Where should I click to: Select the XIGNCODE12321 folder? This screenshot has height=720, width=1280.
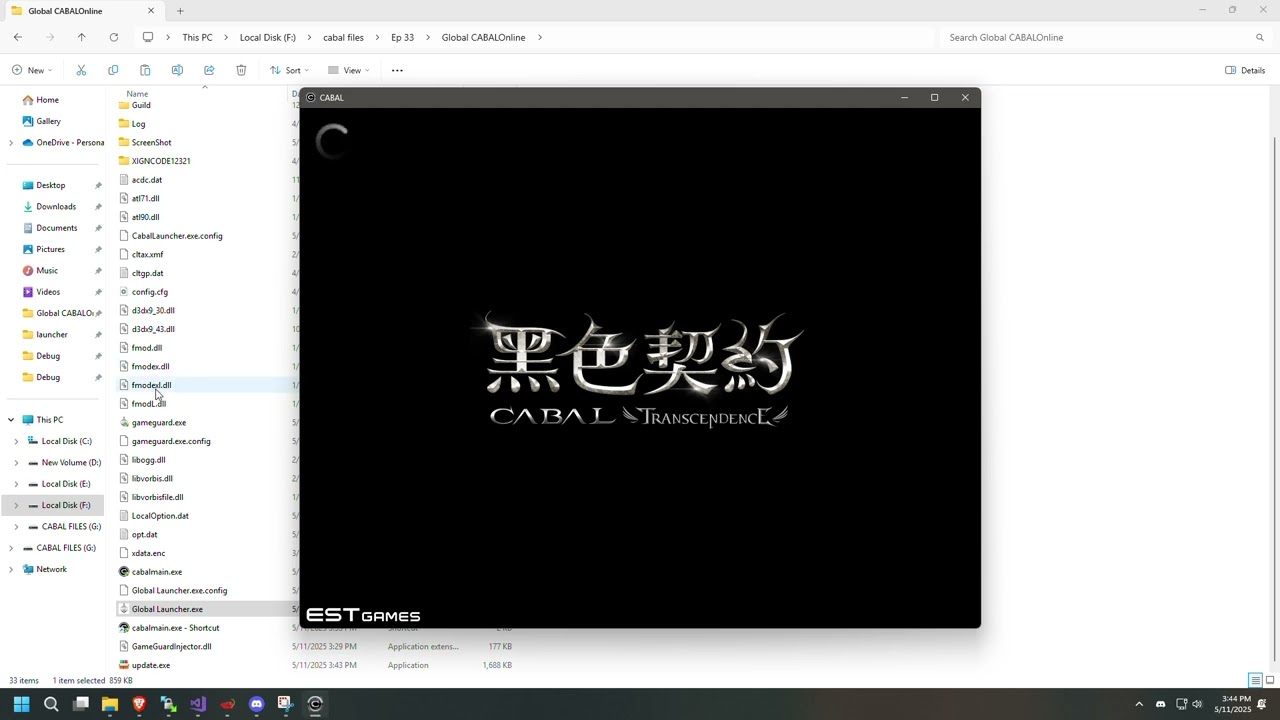(x=161, y=161)
